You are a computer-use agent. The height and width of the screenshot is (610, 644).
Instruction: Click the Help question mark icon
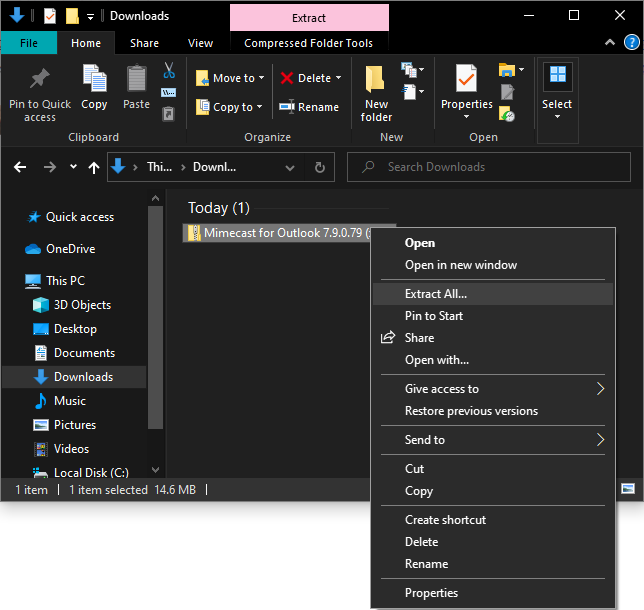pos(632,42)
